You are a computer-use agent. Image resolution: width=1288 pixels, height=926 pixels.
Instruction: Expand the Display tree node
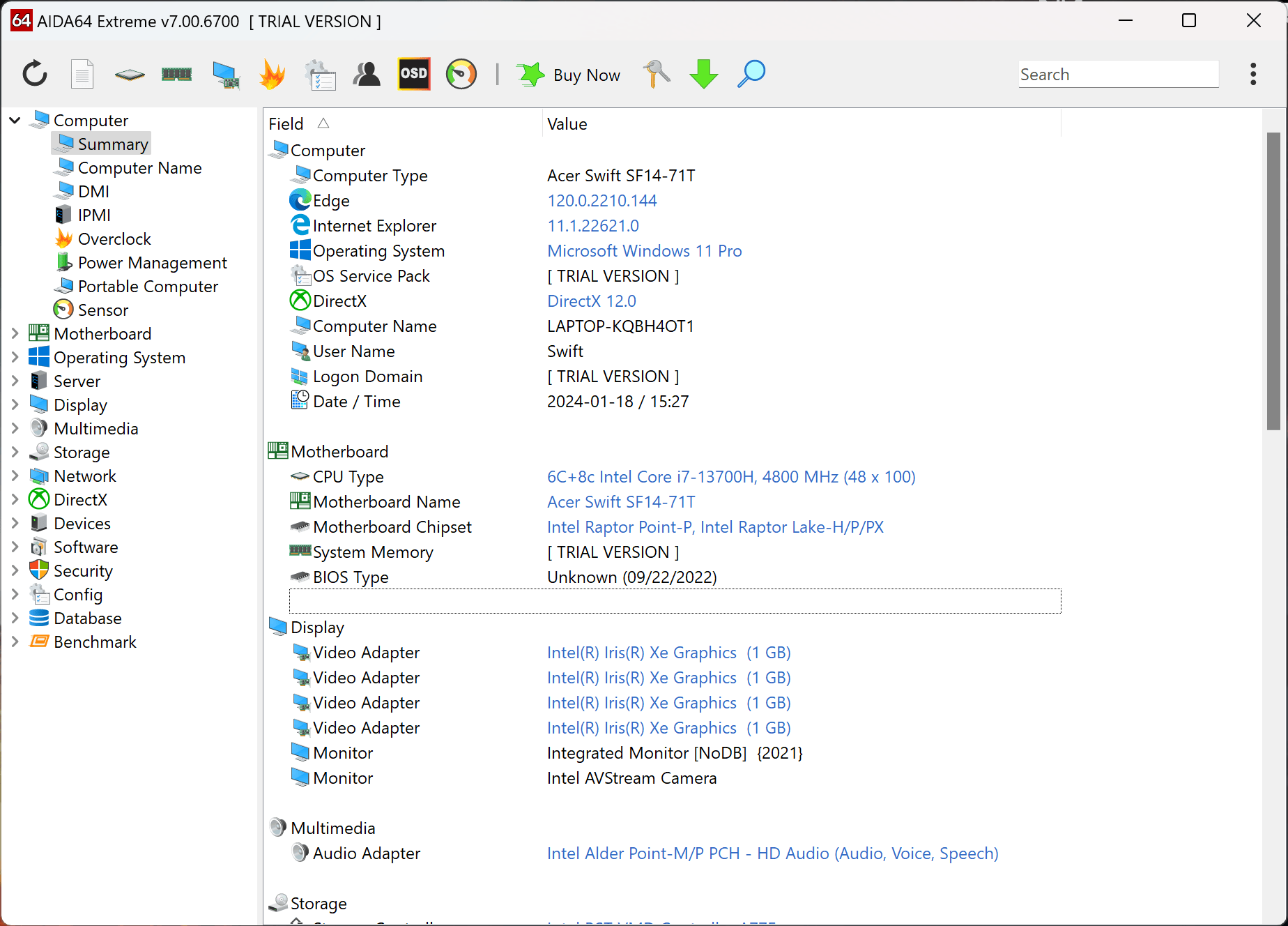pyautogui.click(x=15, y=404)
